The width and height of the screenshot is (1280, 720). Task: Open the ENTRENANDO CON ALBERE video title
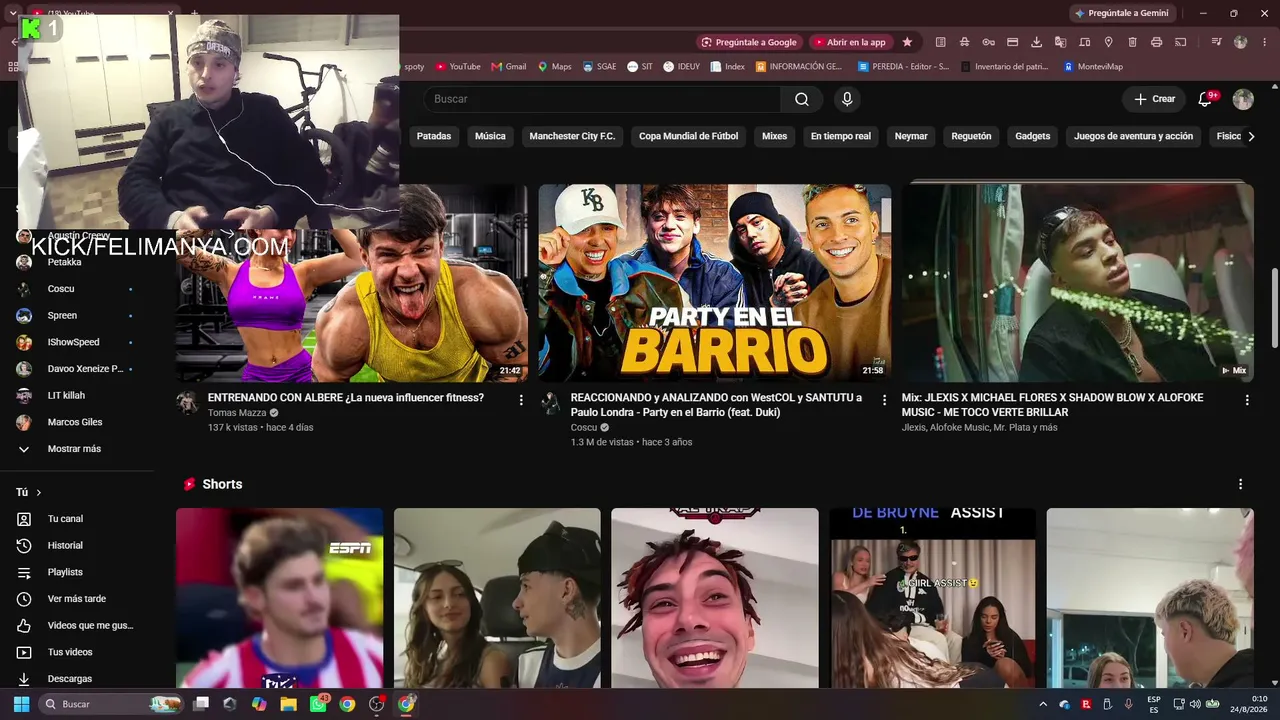[x=346, y=398]
